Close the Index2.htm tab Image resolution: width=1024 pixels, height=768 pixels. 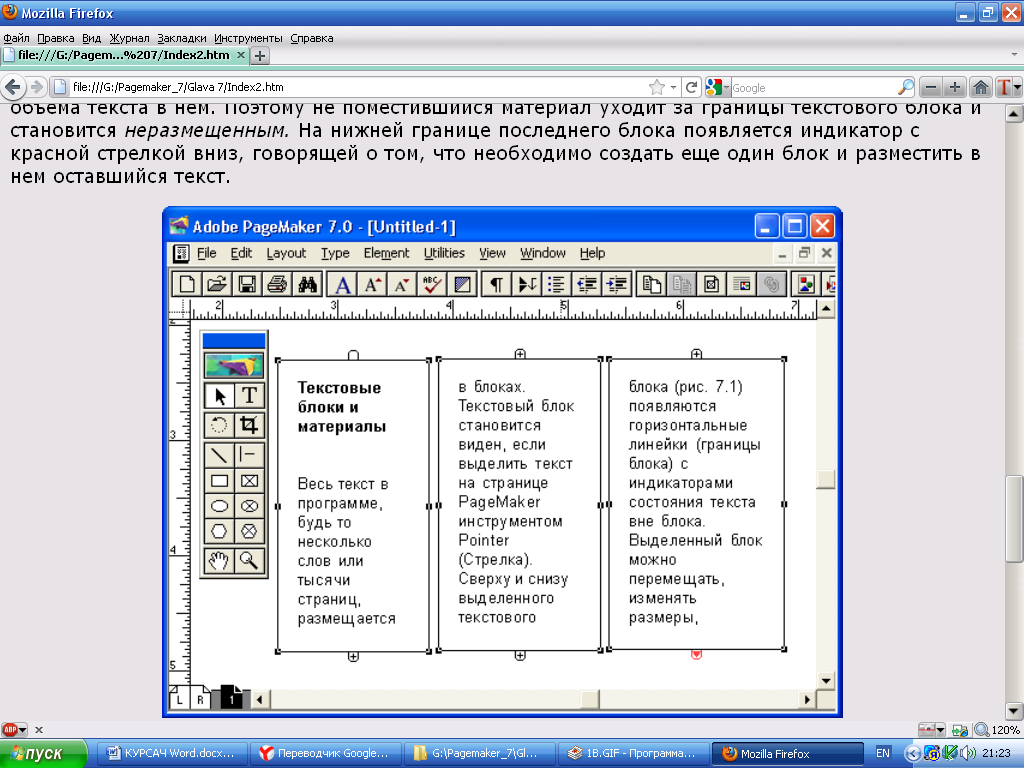coord(240,56)
